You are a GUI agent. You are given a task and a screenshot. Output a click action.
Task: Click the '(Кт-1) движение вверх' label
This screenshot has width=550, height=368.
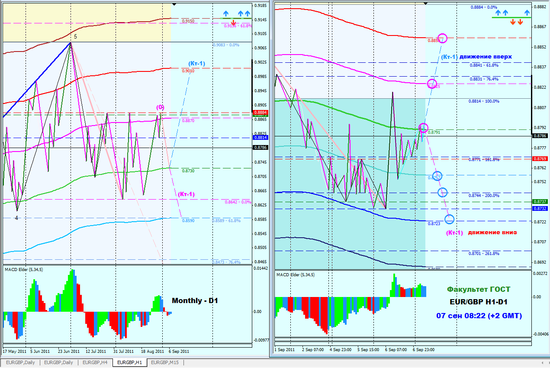(x=476, y=56)
